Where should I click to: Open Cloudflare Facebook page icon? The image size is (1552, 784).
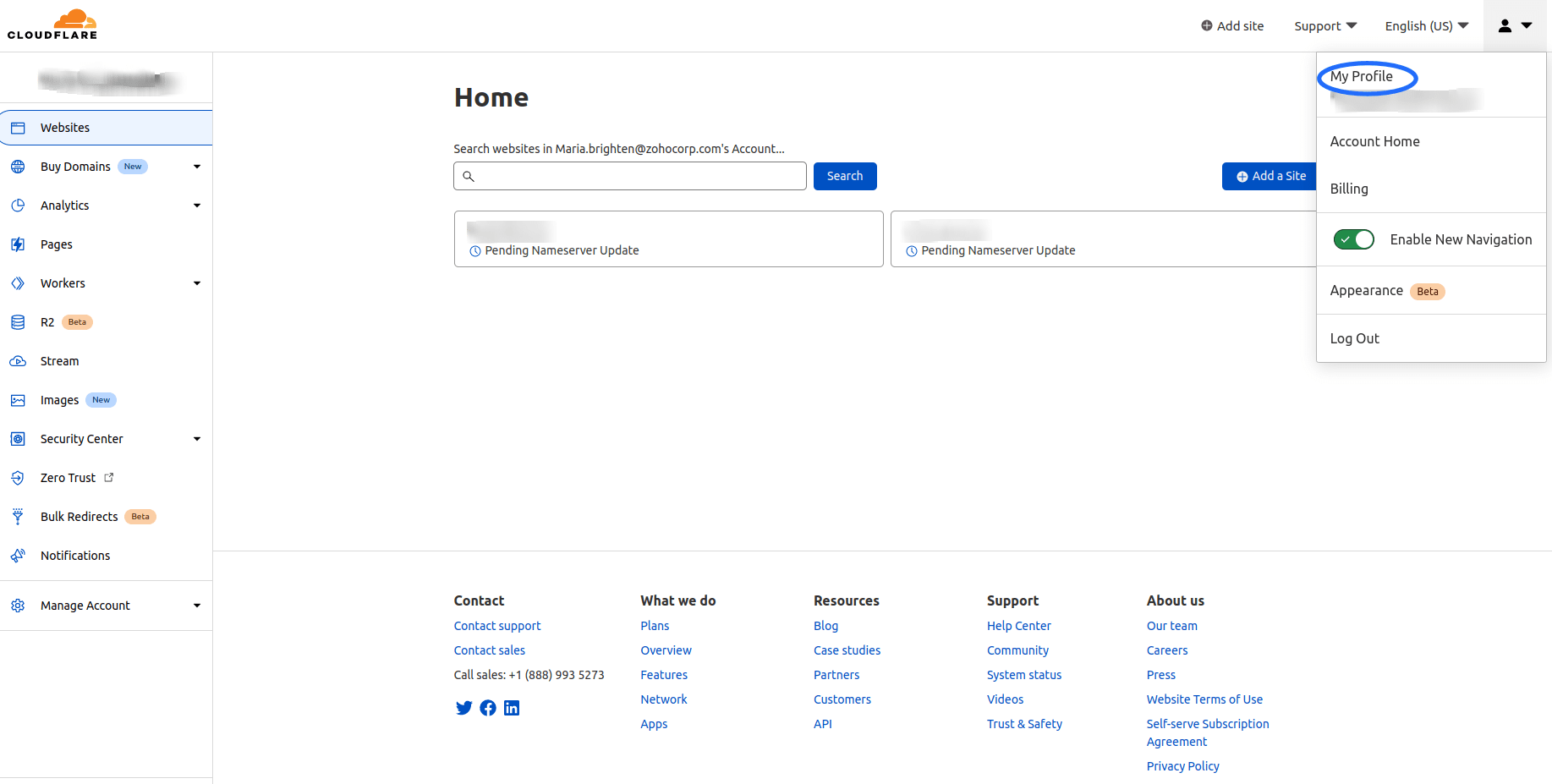[x=488, y=708]
